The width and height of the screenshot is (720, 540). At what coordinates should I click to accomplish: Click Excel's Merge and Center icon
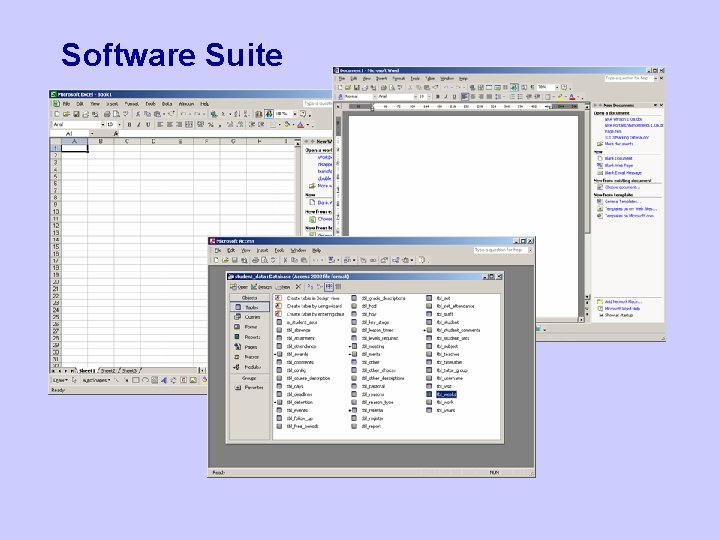click(189, 124)
